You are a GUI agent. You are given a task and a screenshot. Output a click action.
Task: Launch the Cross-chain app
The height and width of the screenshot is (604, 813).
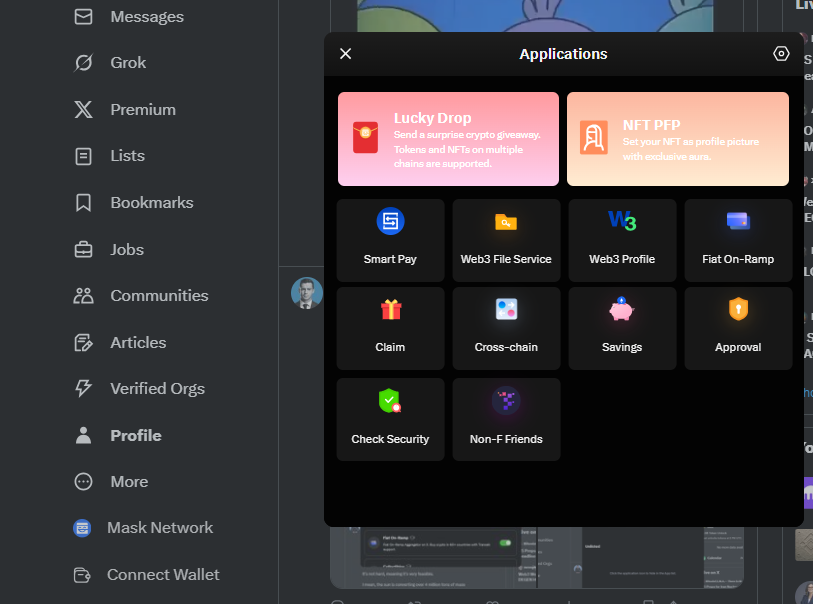[506, 328]
